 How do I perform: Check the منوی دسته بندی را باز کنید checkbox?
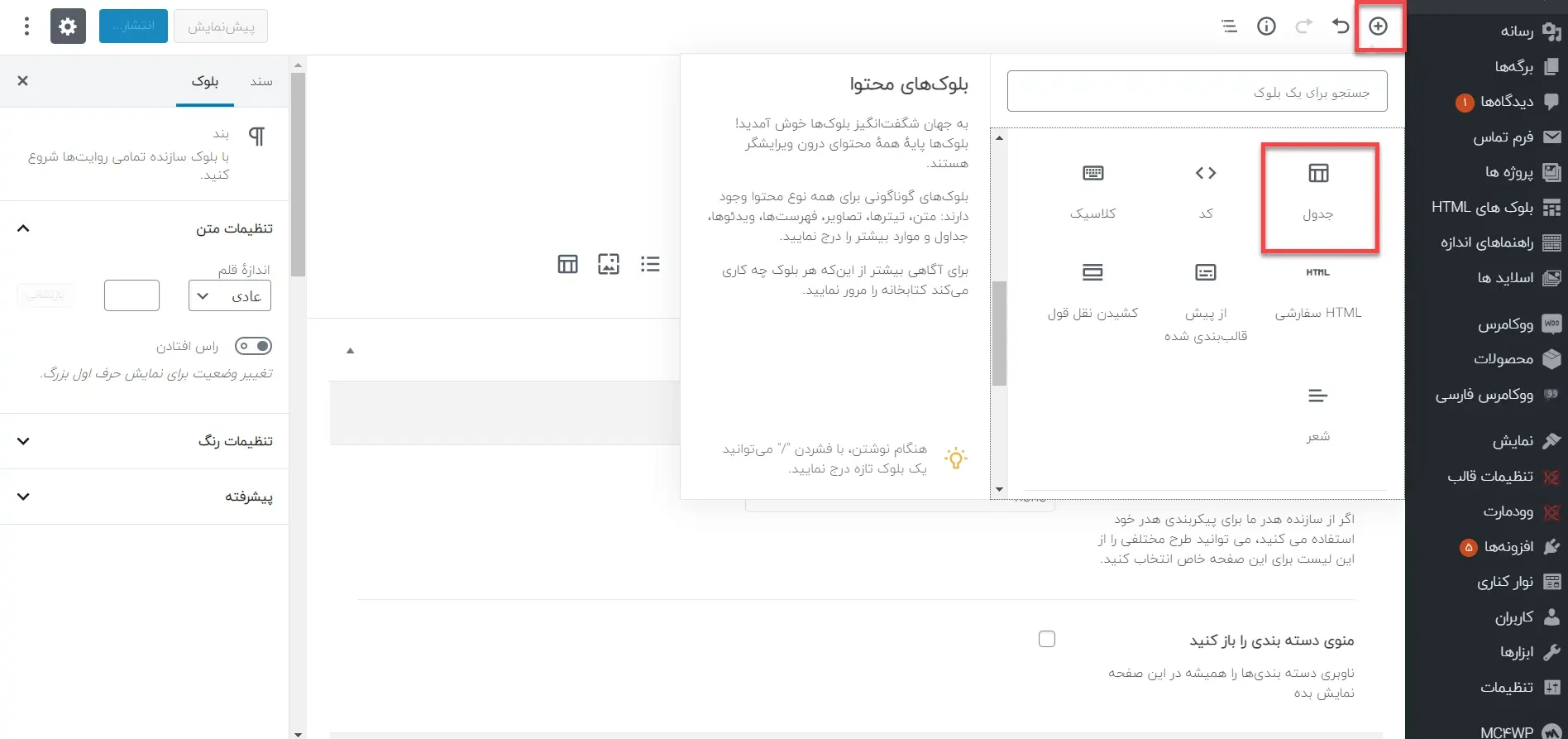point(1047,639)
